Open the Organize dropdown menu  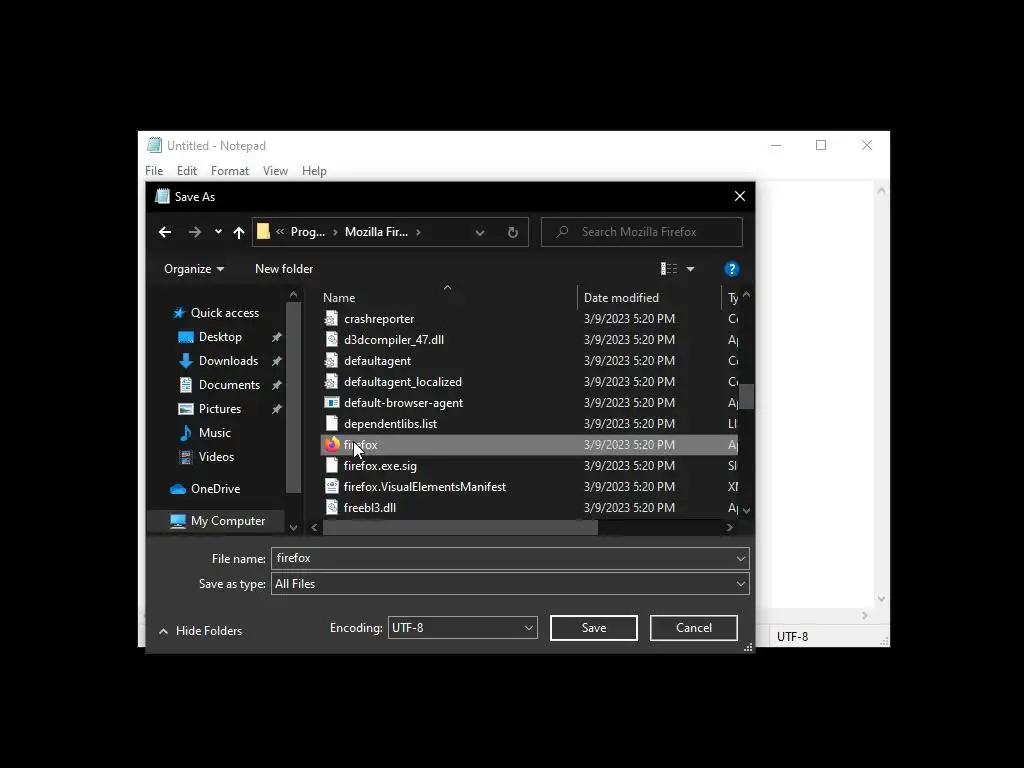tap(194, 269)
